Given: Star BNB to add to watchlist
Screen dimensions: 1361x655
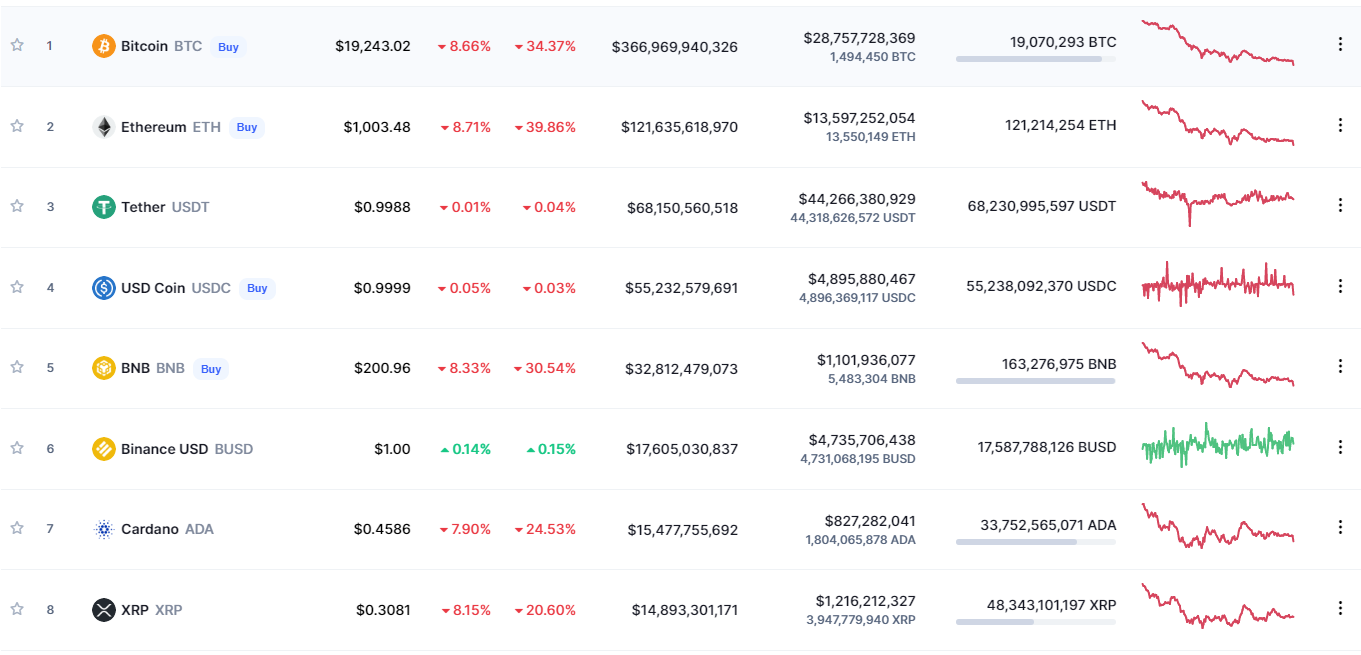Looking at the screenshot, I should pos(17,367).
